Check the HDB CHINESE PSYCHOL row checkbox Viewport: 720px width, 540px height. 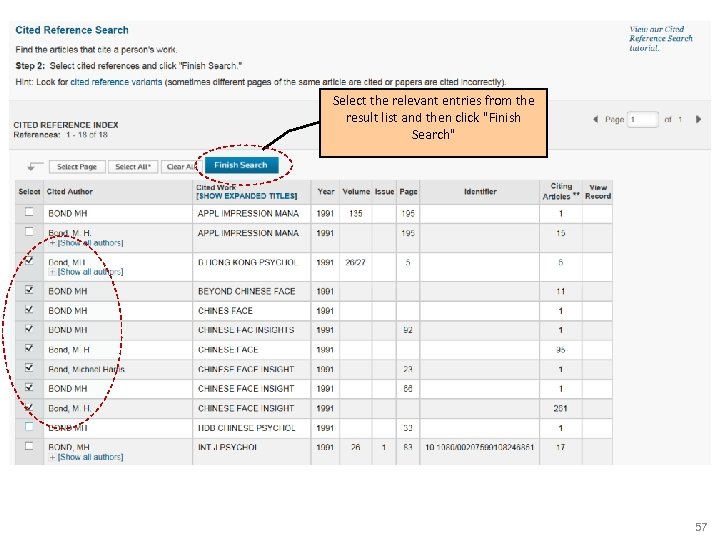(x=29, y=426)
